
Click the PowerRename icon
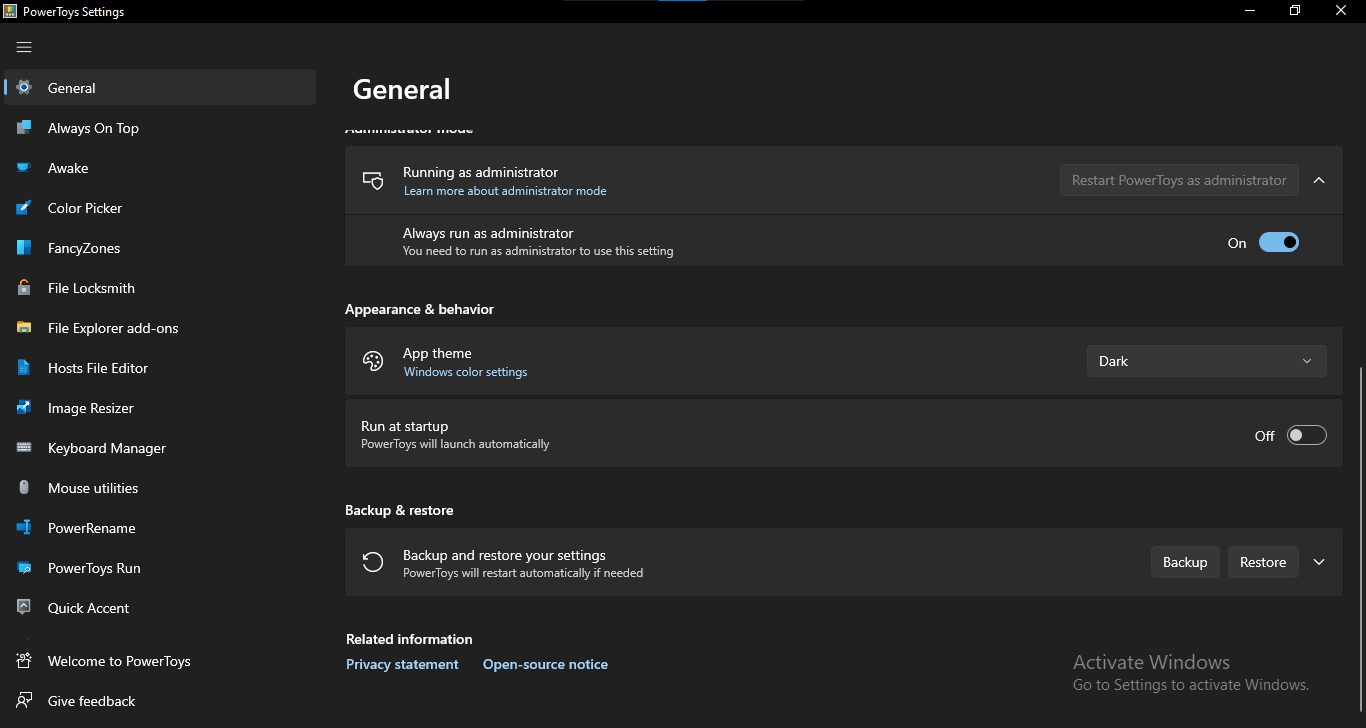pos(24,528)
